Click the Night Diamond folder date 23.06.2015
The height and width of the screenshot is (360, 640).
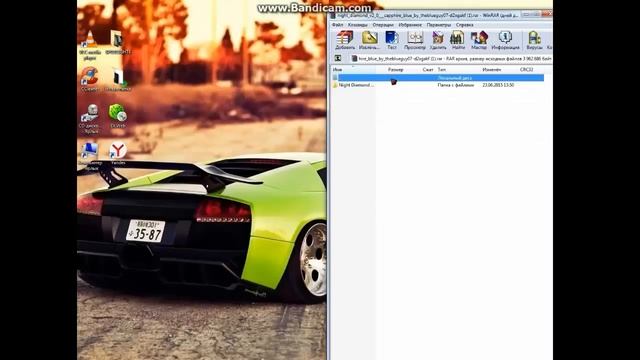(498, 85)
